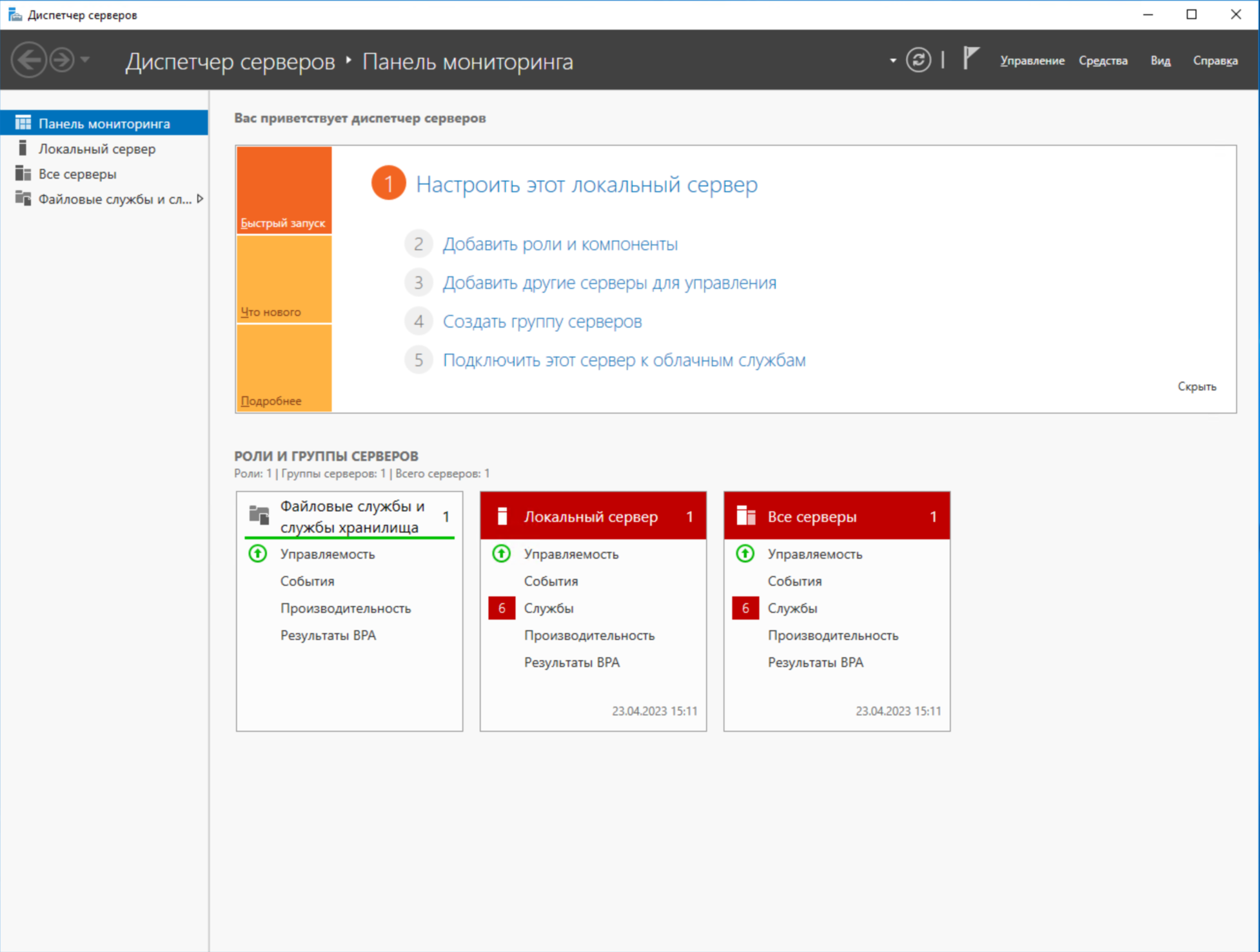Select Локальный сервер in sidebar

point(97,149)
